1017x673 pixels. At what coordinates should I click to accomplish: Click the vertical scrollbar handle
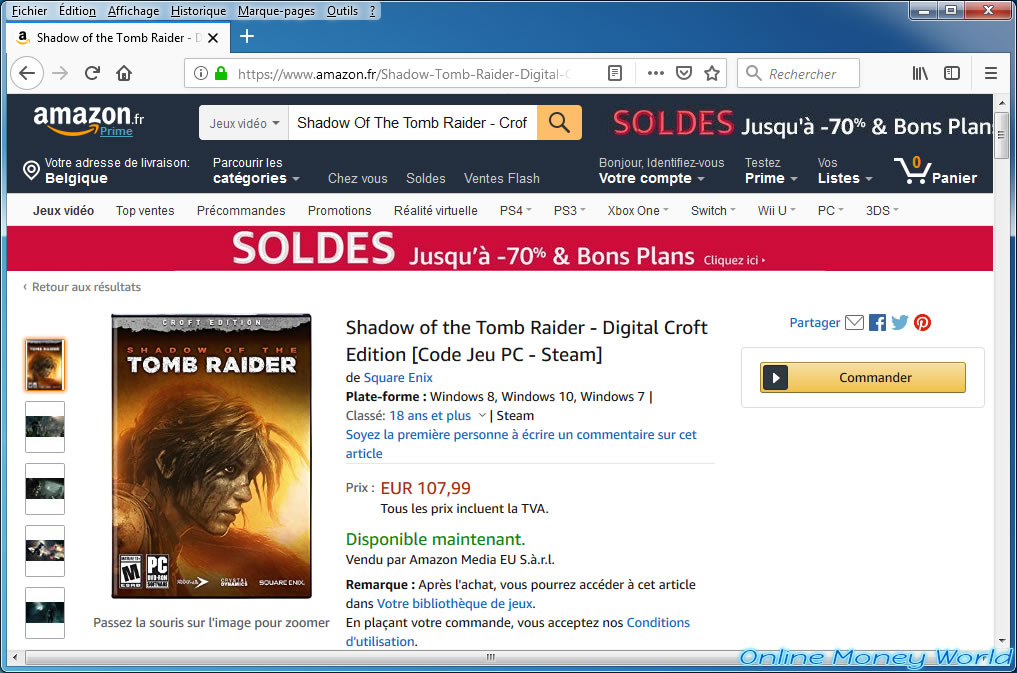[1002, 135]
